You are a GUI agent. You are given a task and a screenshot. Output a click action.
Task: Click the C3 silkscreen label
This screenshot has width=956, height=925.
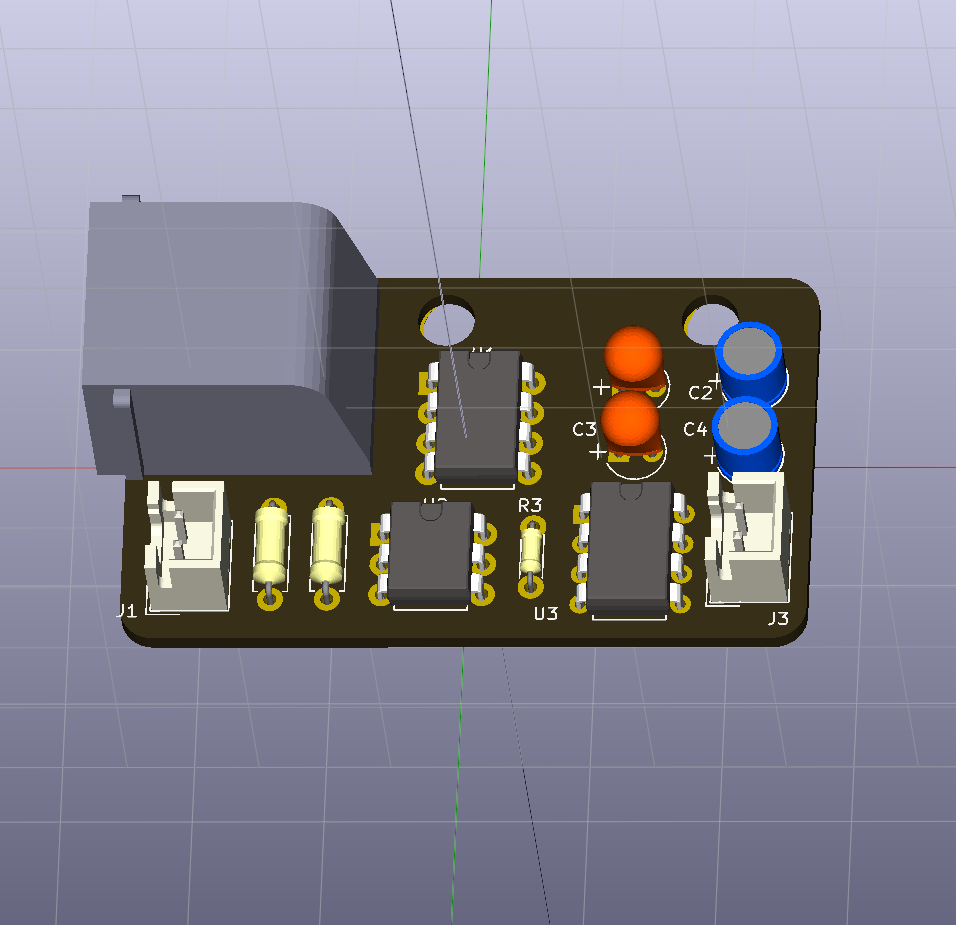584,429
